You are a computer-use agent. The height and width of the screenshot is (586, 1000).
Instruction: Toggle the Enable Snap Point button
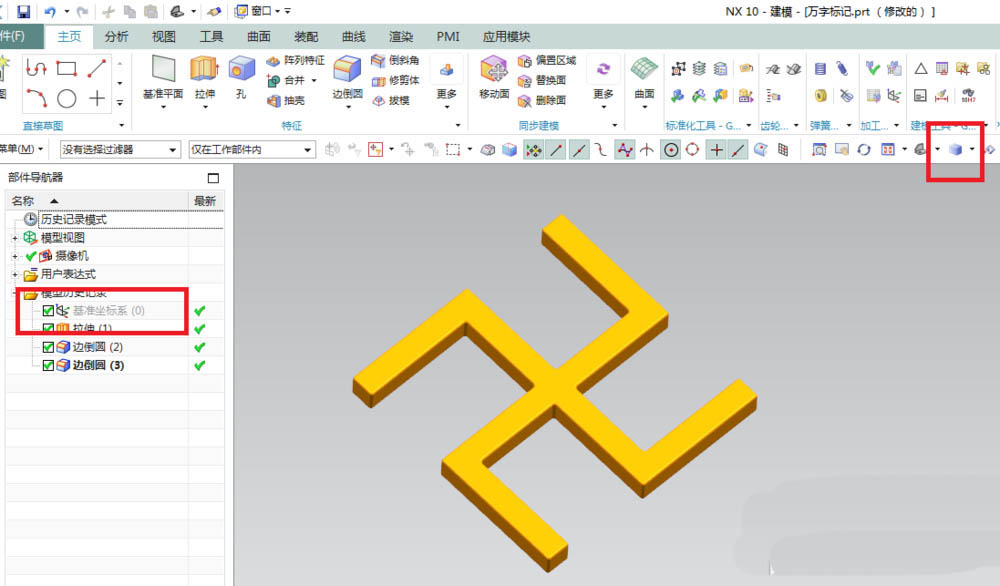[533, 150]
